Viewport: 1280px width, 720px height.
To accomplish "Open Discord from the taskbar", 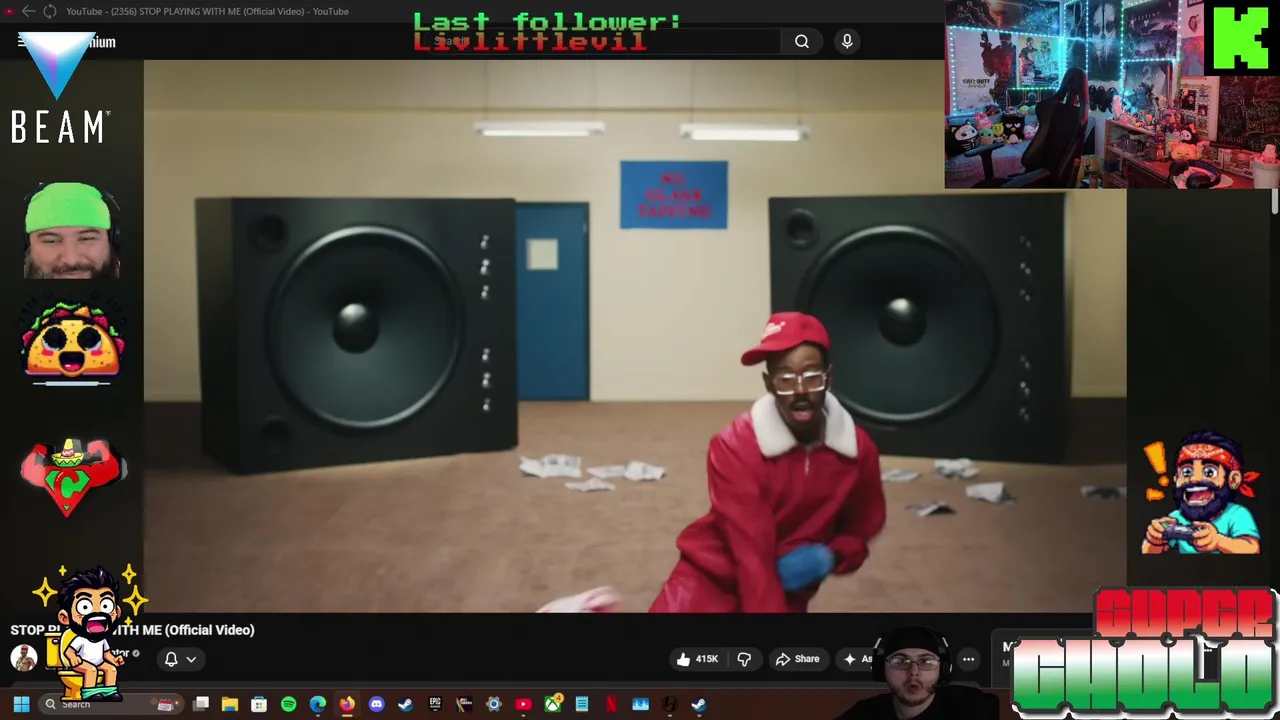I will (376, 704).
